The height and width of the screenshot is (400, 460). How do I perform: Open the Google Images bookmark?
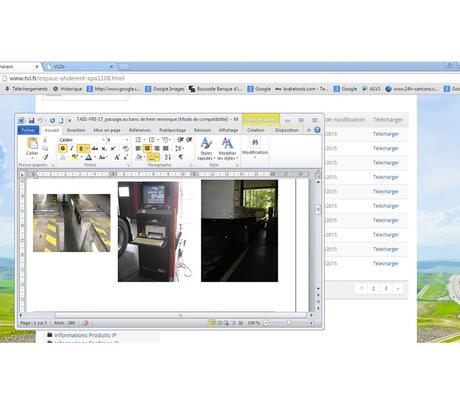pos(165,89)
